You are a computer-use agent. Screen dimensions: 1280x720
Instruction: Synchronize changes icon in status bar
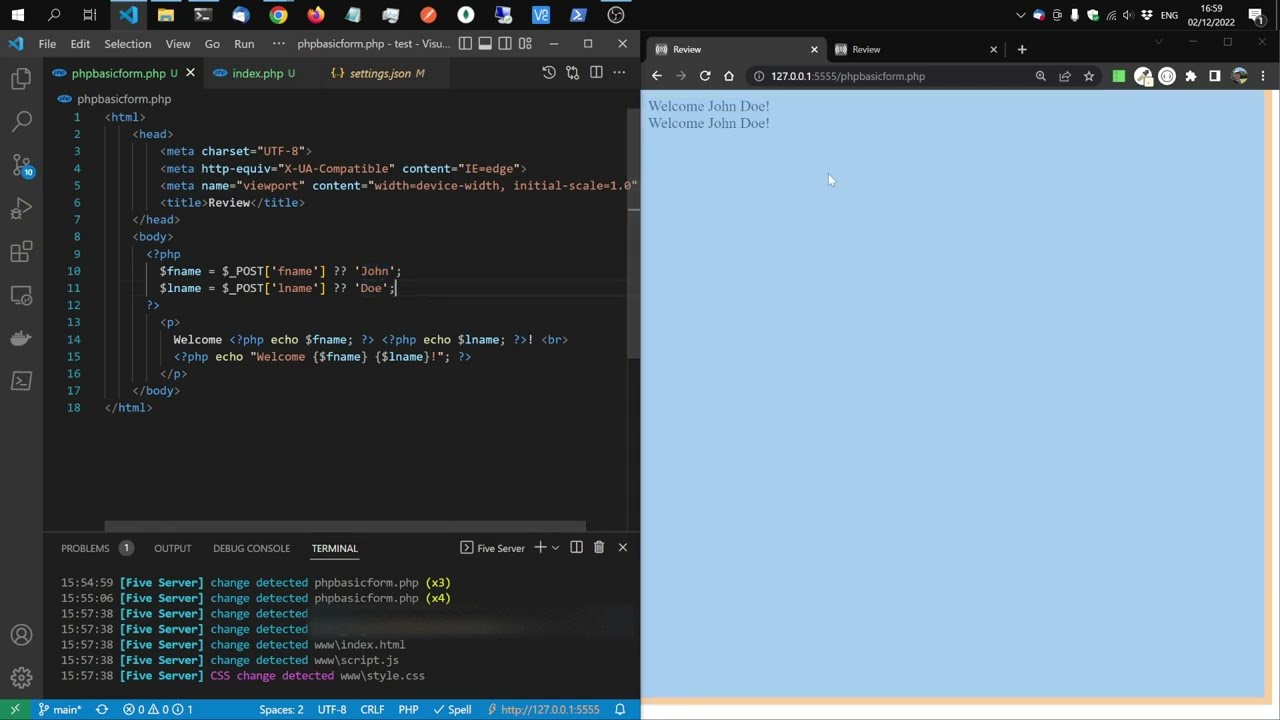[102, 709]
